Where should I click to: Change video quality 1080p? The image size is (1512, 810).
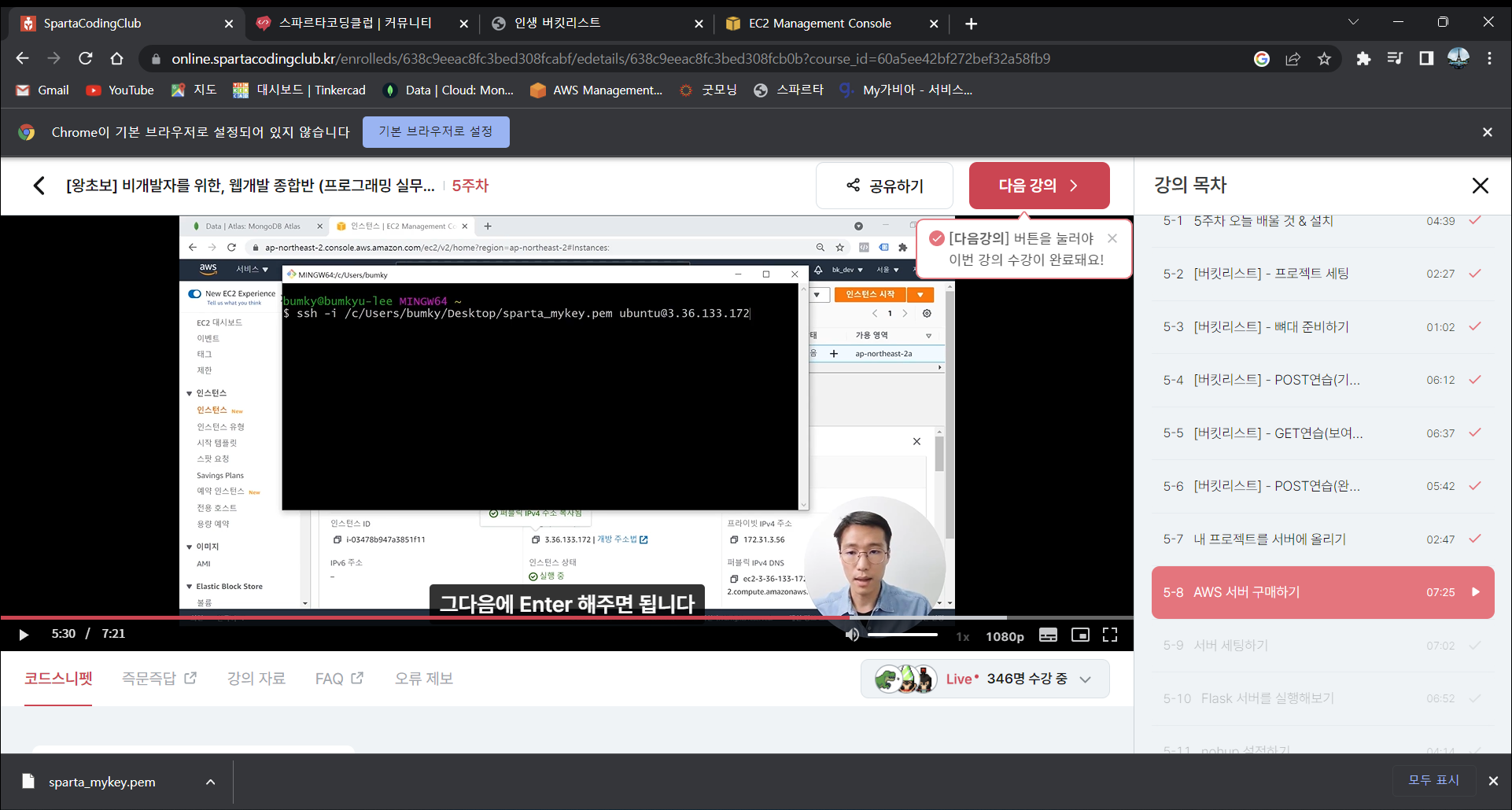pyautogui.click(x=1005, y=636)
